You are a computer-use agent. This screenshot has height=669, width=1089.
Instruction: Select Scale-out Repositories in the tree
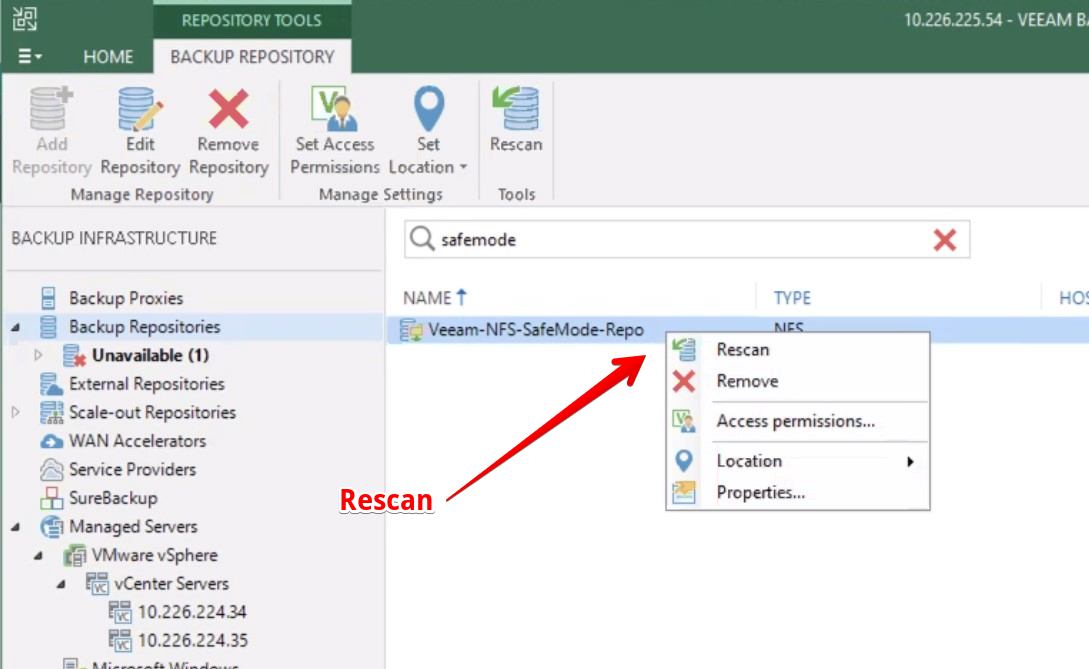[152, 413]
